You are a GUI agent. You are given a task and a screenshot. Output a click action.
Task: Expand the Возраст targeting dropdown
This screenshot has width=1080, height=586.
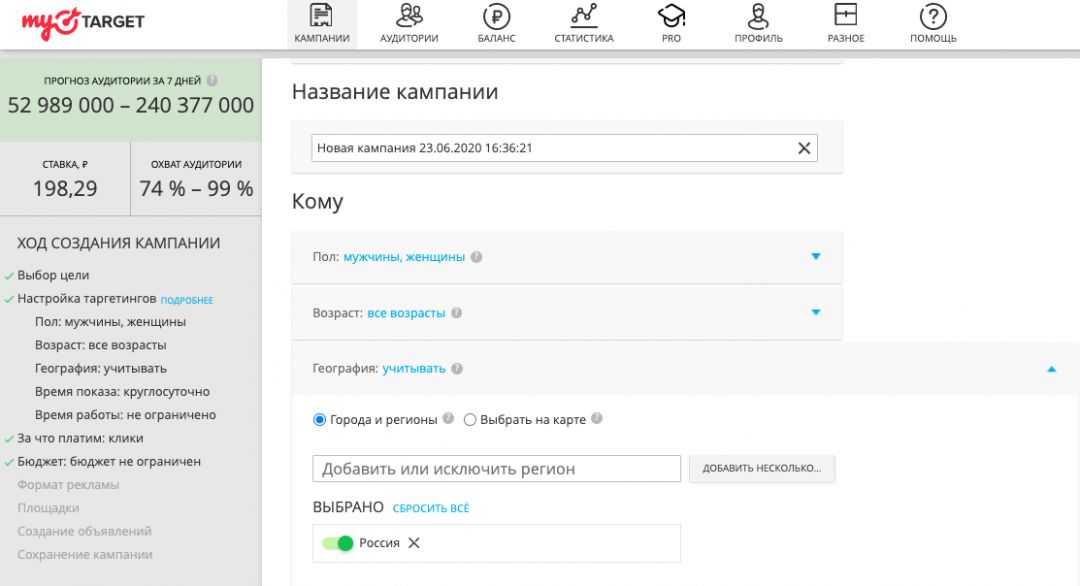pos(816,312)
